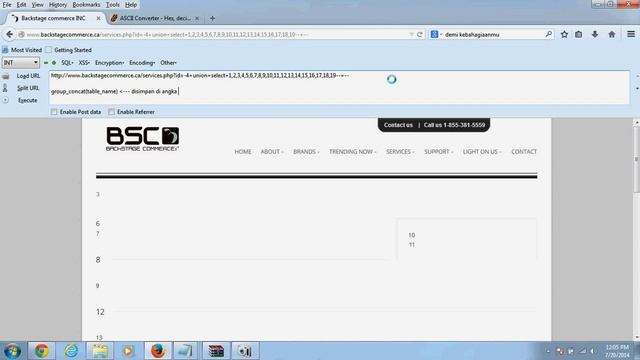This screenshot has height=360, width=640.
Task: Enable Referrer checkbox
Action: tap(111, 112)
